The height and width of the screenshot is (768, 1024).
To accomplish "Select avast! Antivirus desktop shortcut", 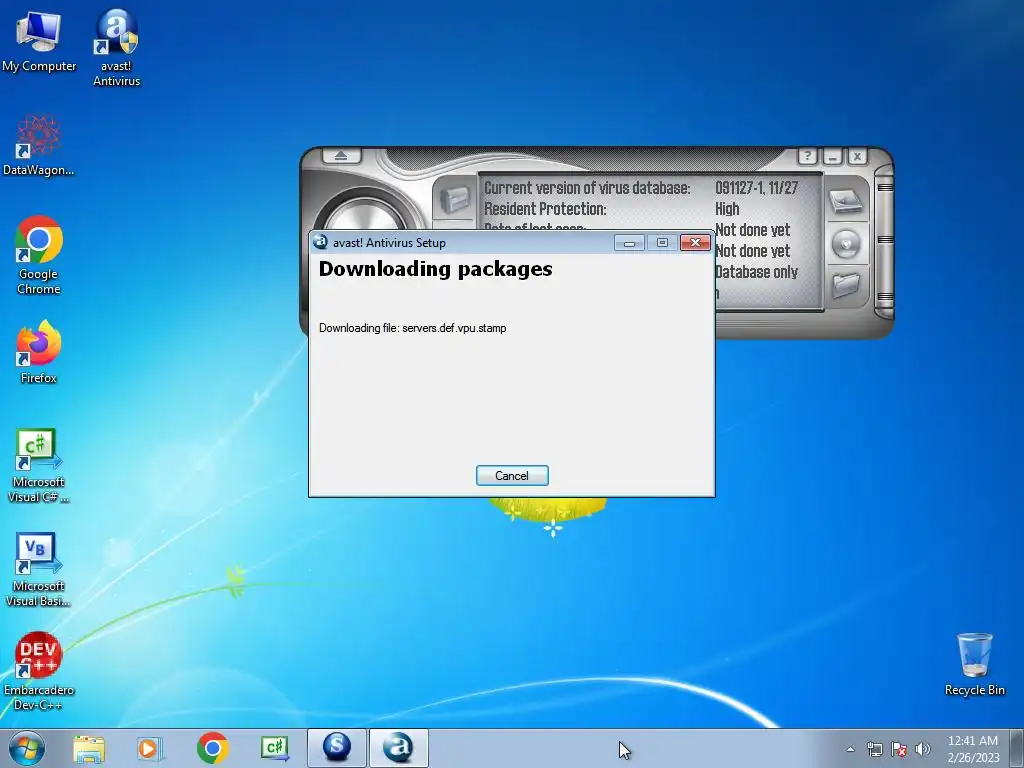I will point(116,48).
